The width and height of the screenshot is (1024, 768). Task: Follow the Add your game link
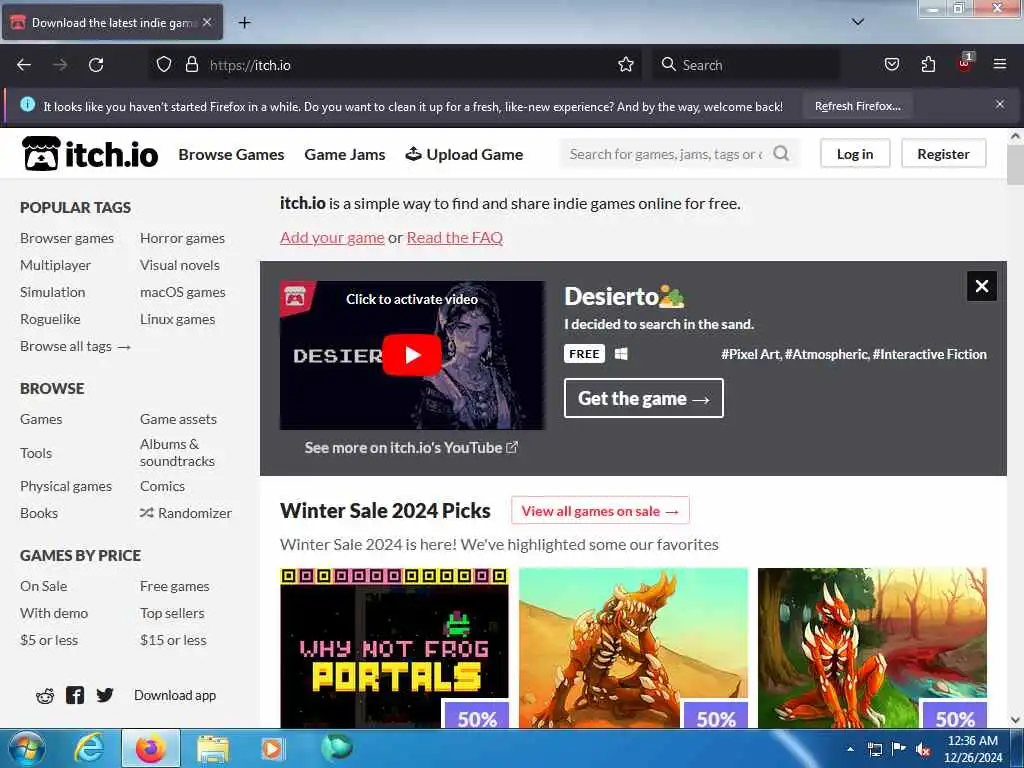click(332, 238)
